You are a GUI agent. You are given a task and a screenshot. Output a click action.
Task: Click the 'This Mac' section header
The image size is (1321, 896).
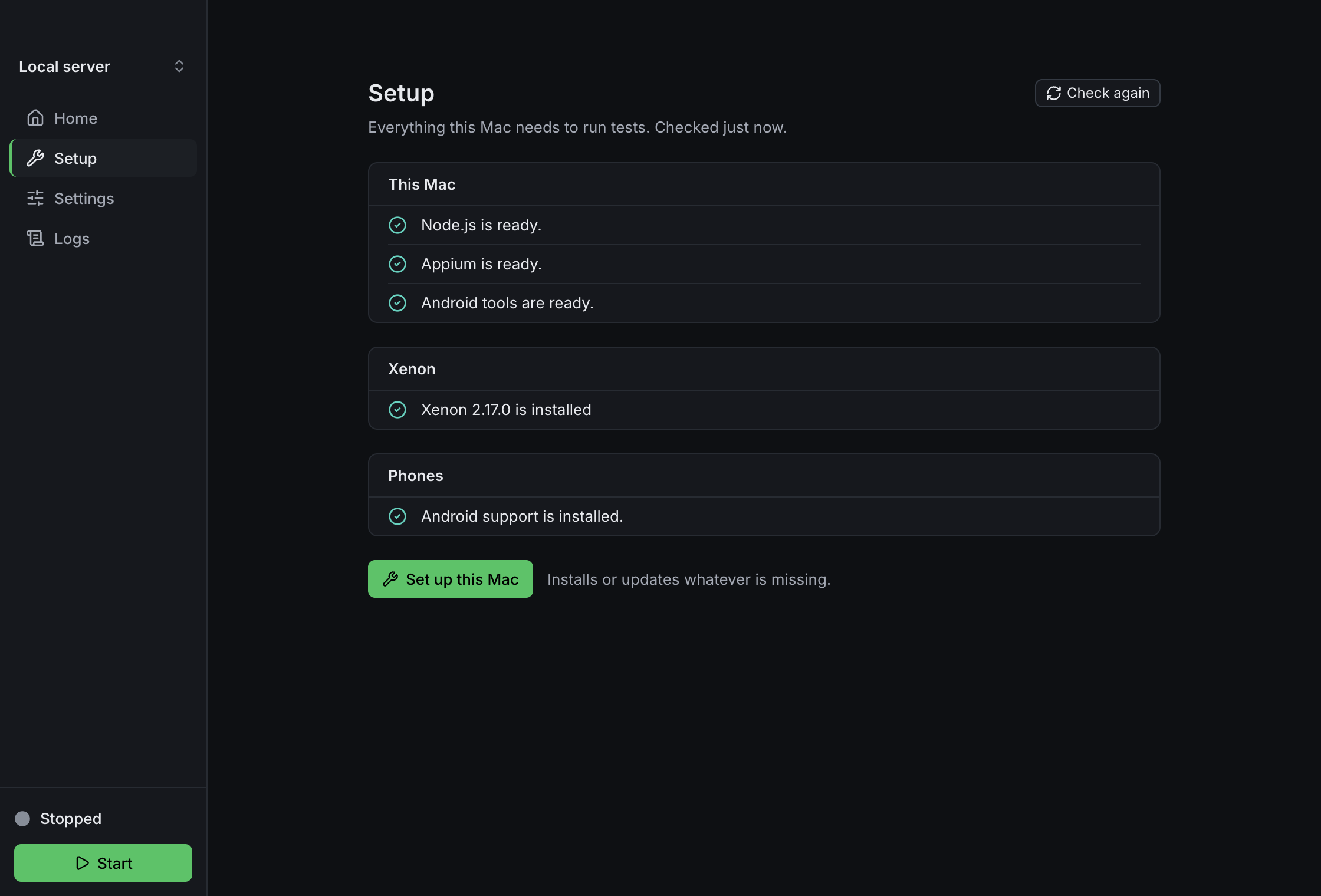pos(422,185)
